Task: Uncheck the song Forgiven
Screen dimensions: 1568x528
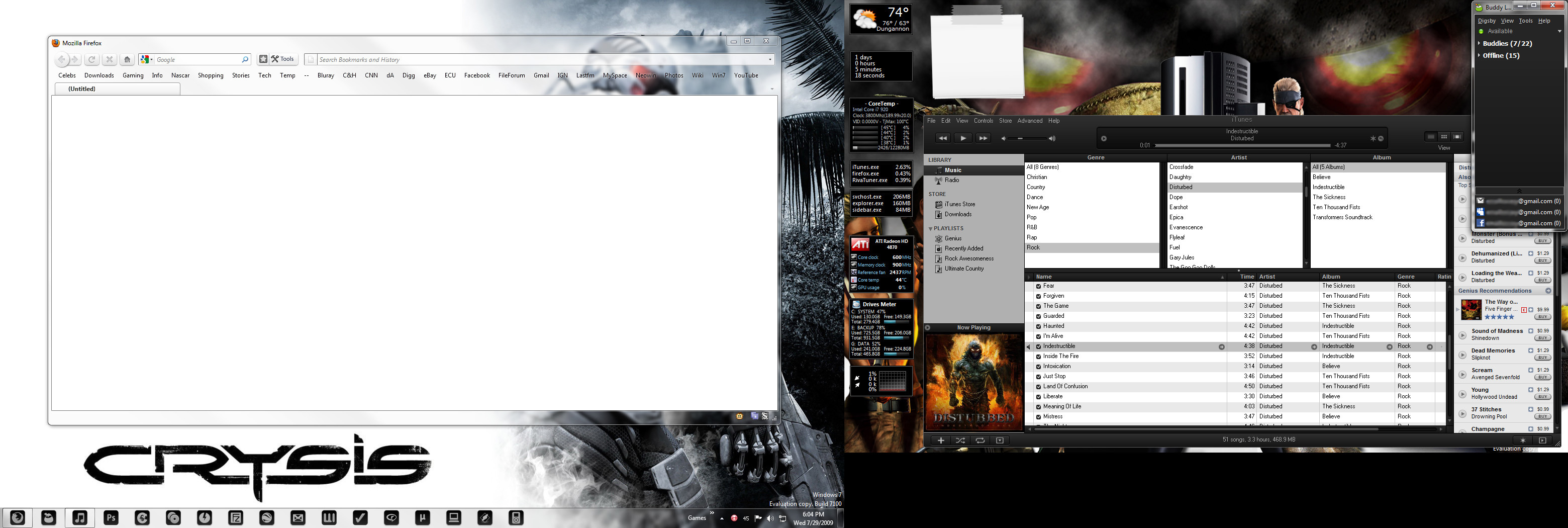Action: pyautogui.click(x=1038, y=296)
